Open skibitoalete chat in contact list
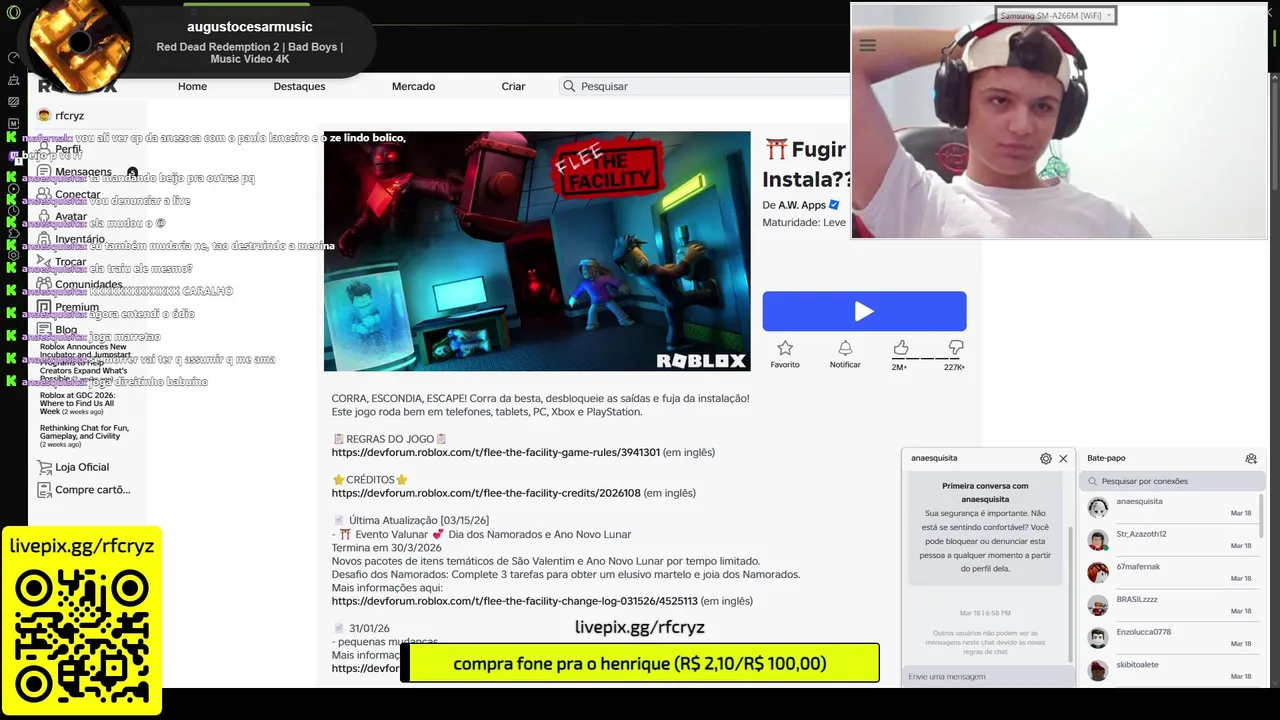This screenshot has height=720, width=1280. [1171, 670]
